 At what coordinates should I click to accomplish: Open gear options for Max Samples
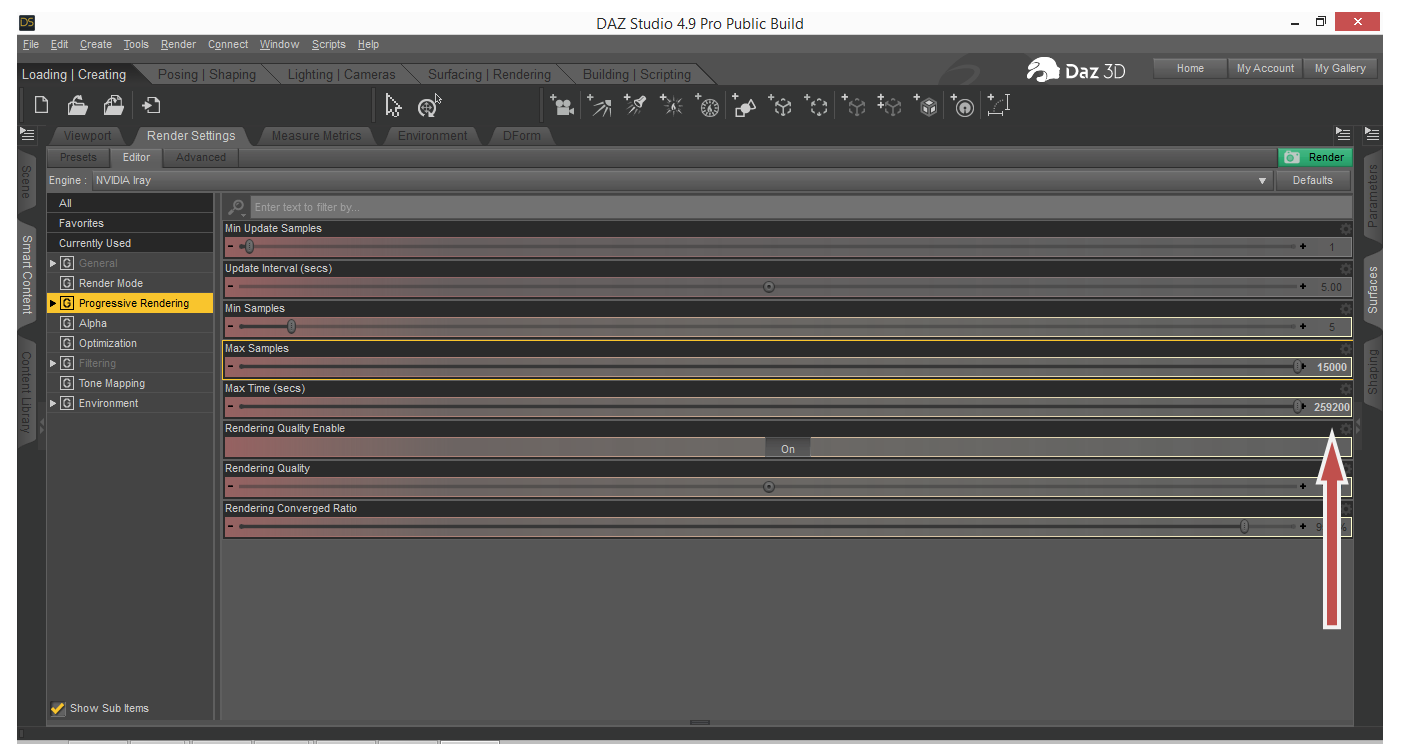pyautogui.click(x=1345, y=349)
